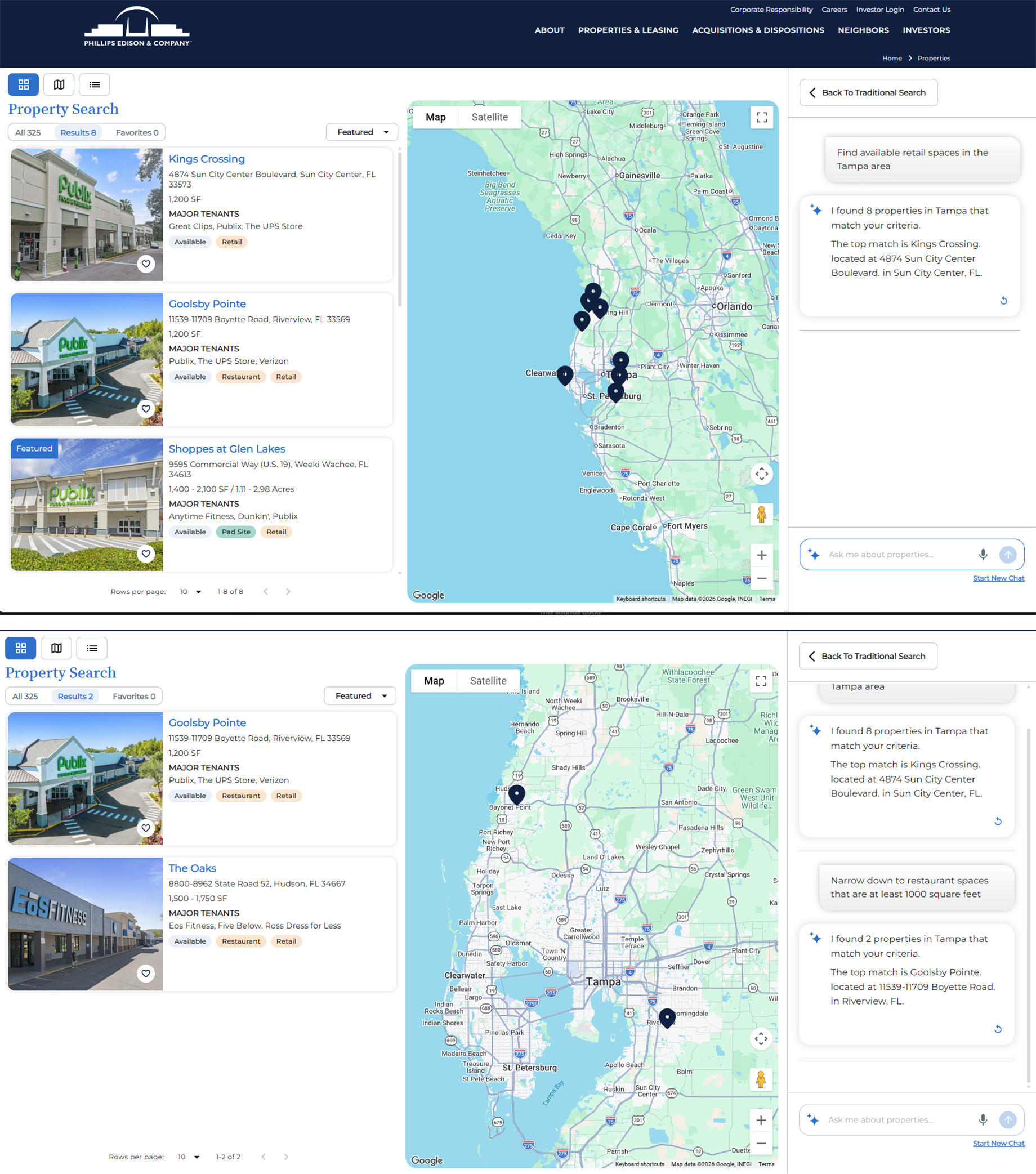Select All 325 tab in top panel
This screenshot has width=1036, height=1174.
tap(28, 133)
